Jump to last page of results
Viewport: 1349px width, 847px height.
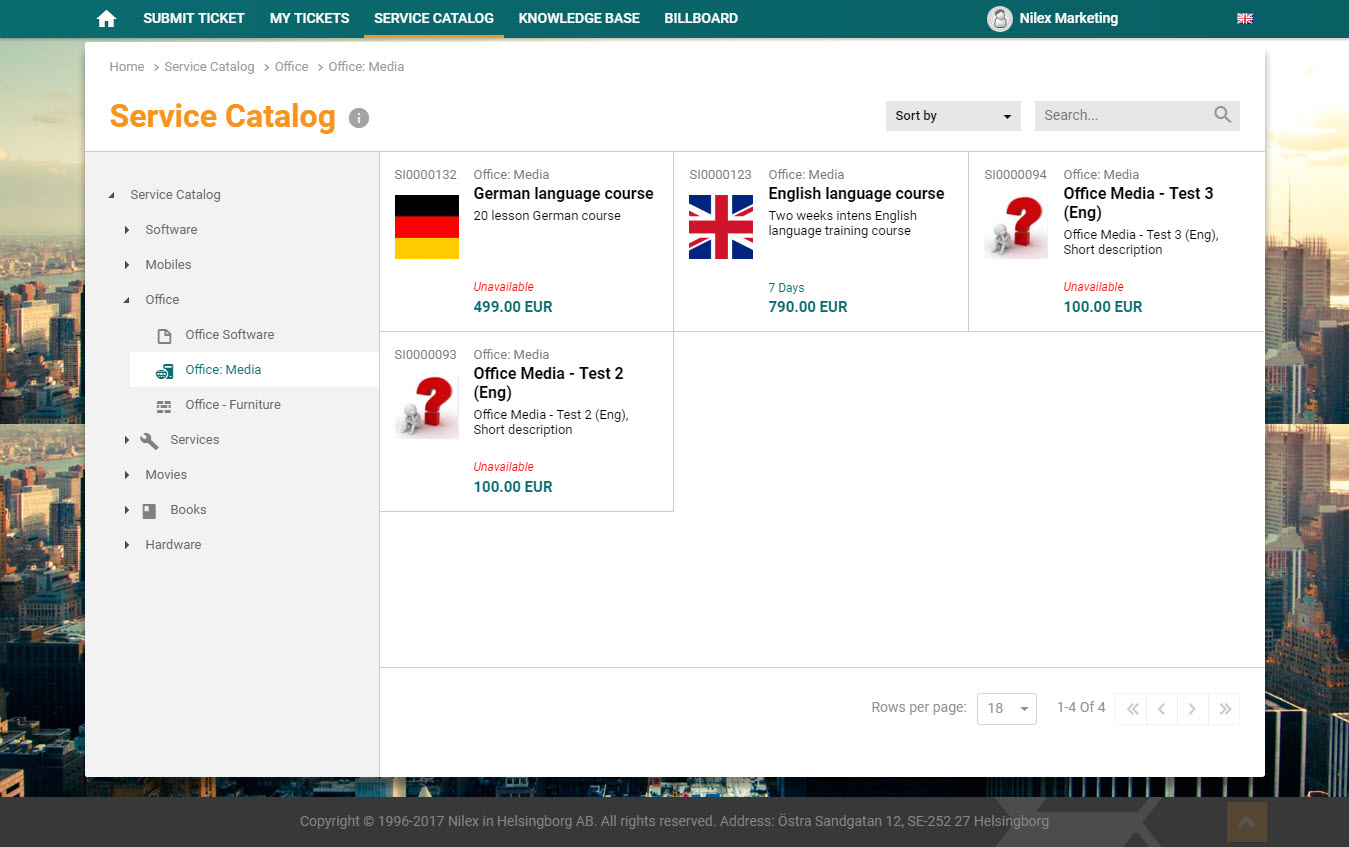(1224, 709)
